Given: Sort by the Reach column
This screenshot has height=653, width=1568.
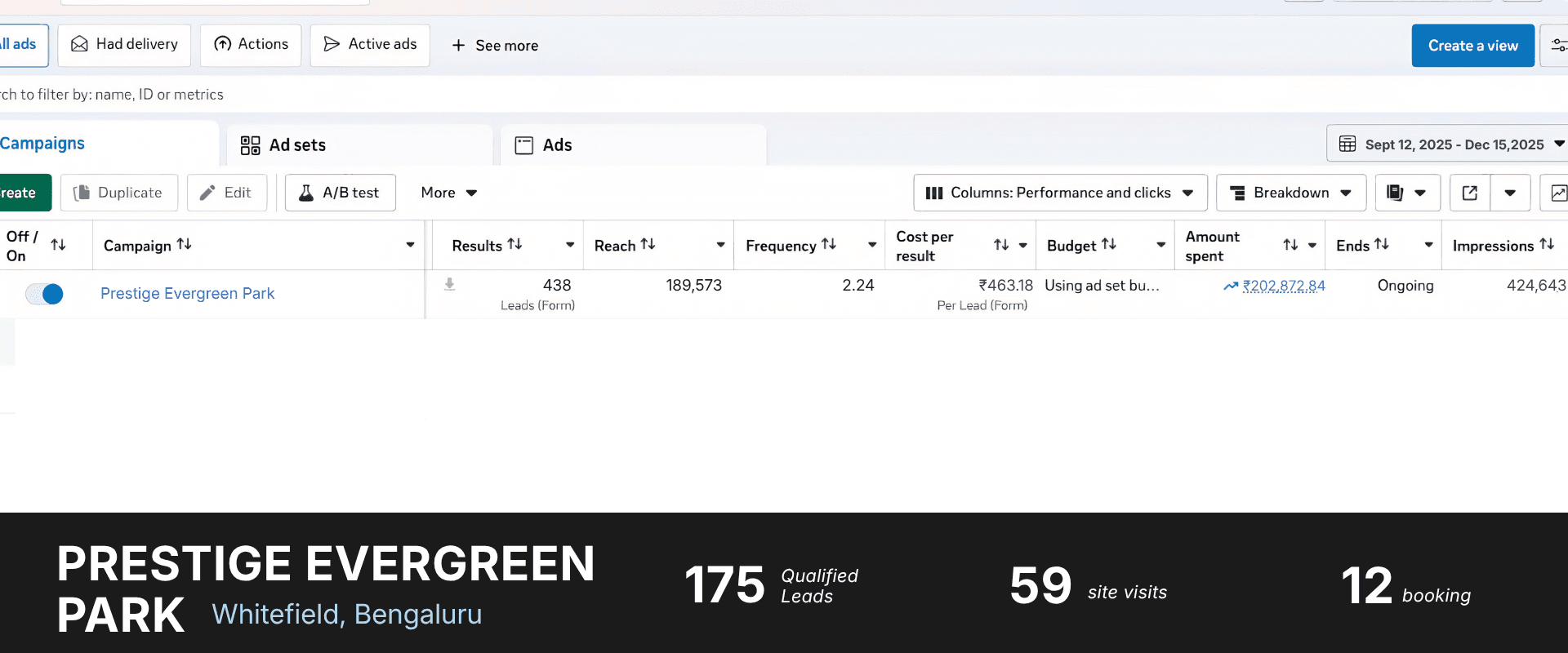Looking at the screenshot, I should (648, 244).
